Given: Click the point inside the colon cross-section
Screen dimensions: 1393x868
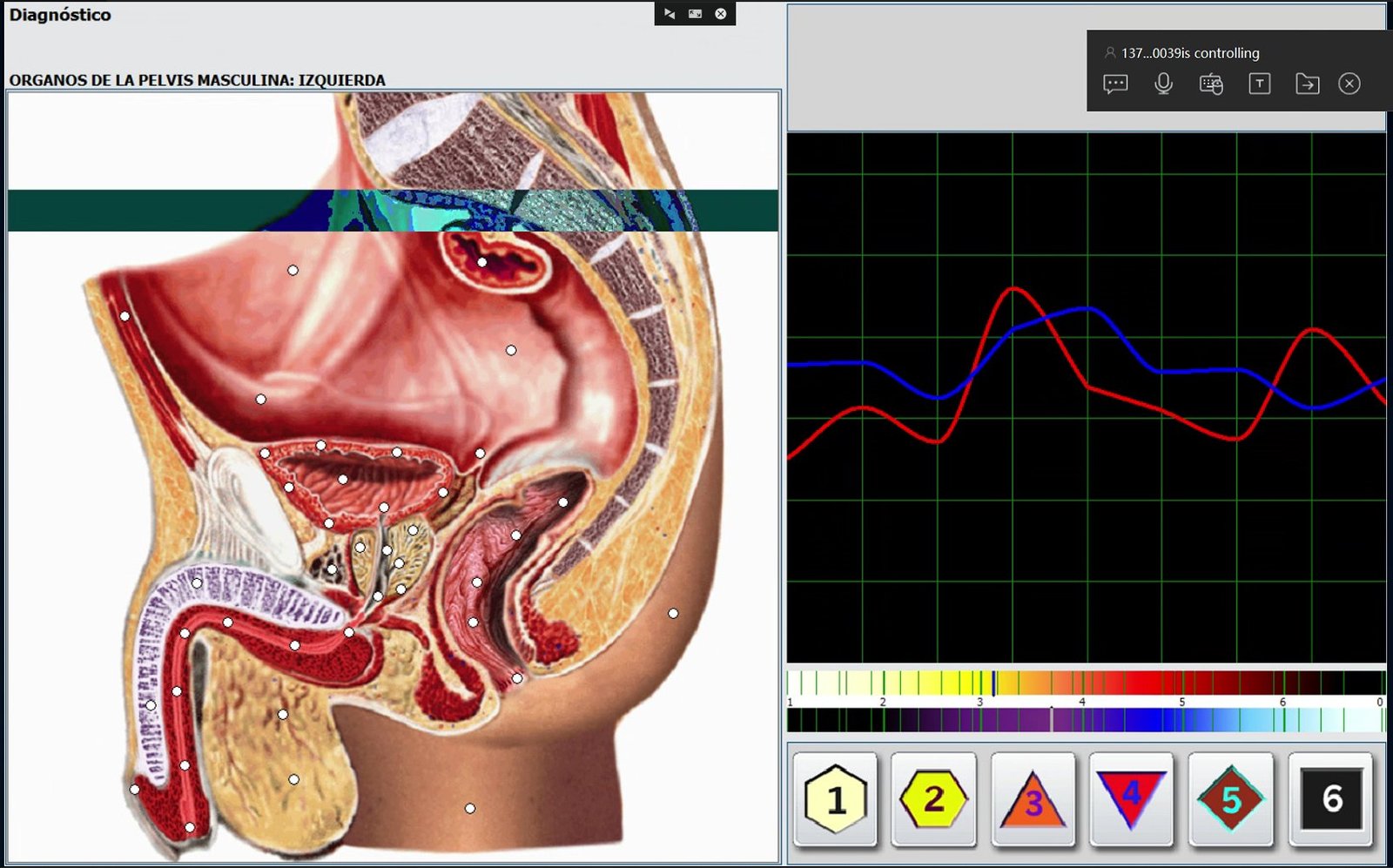Looking at the screenshot, I should tap(482, 262).
